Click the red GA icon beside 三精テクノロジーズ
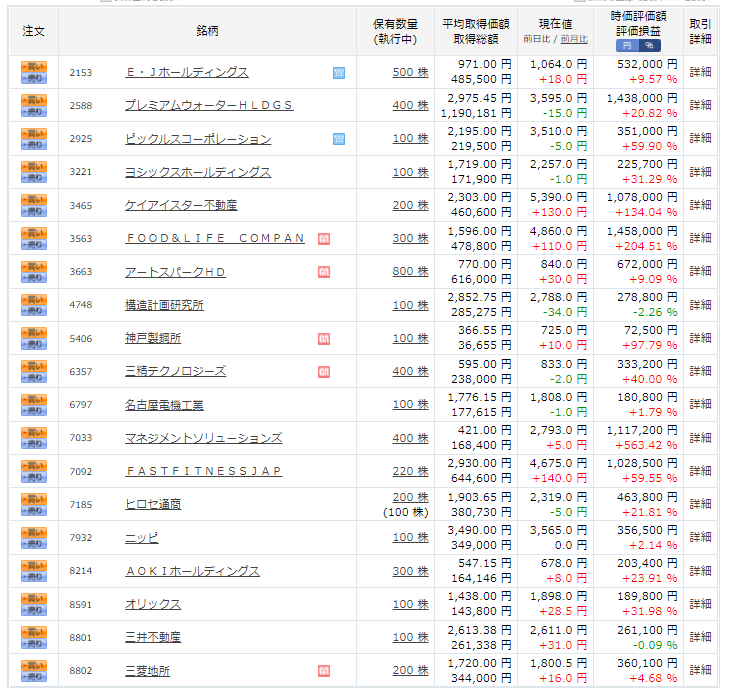 (x=324, y=372)
